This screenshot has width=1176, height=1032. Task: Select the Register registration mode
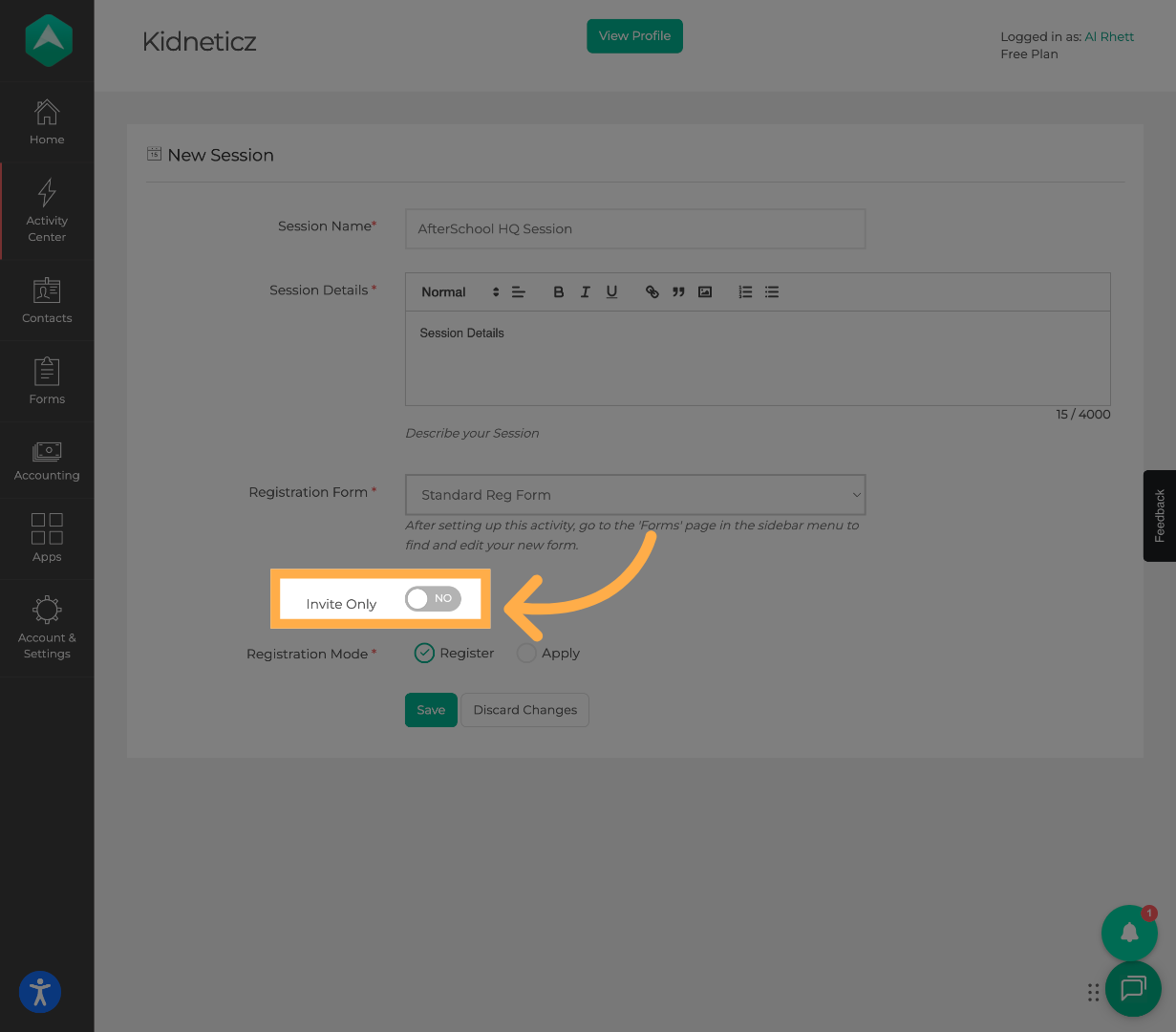(424, 653)
